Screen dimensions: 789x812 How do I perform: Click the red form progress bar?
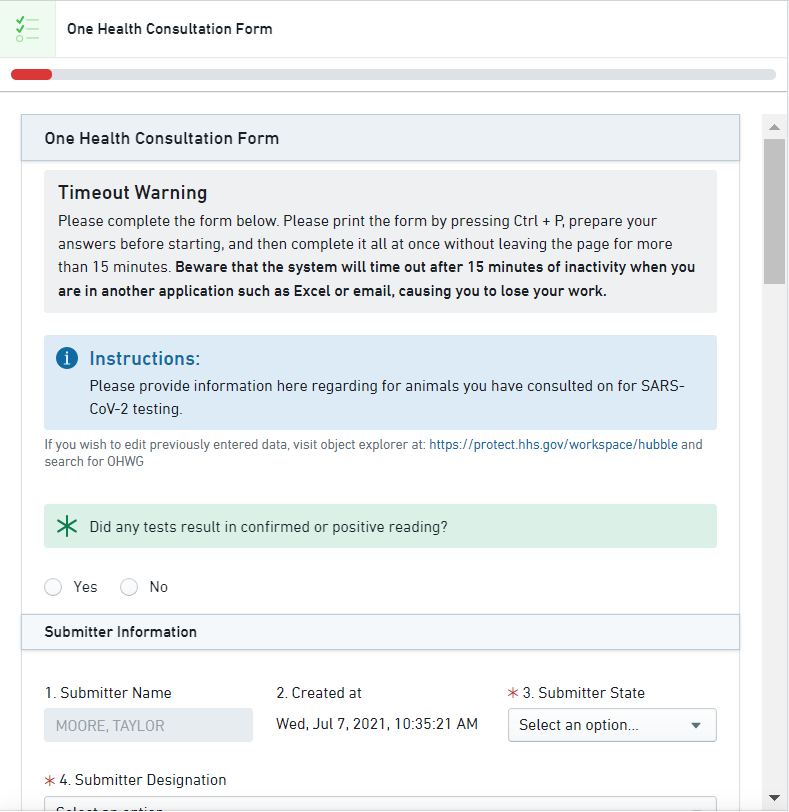click(x=32, y=74)
